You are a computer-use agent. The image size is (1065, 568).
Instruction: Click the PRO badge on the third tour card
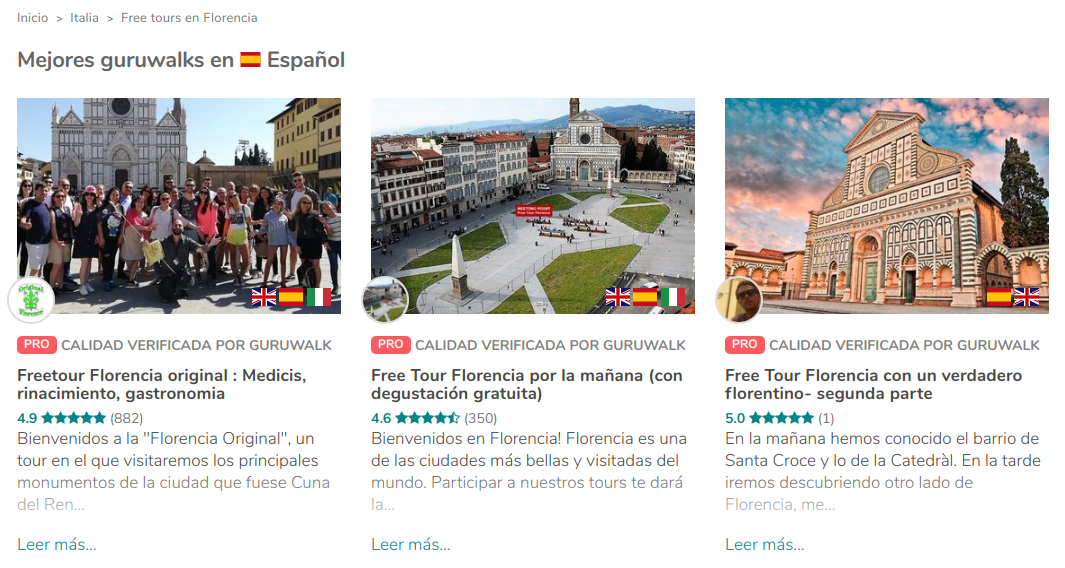pyautogui.click(x=744, y=344)
